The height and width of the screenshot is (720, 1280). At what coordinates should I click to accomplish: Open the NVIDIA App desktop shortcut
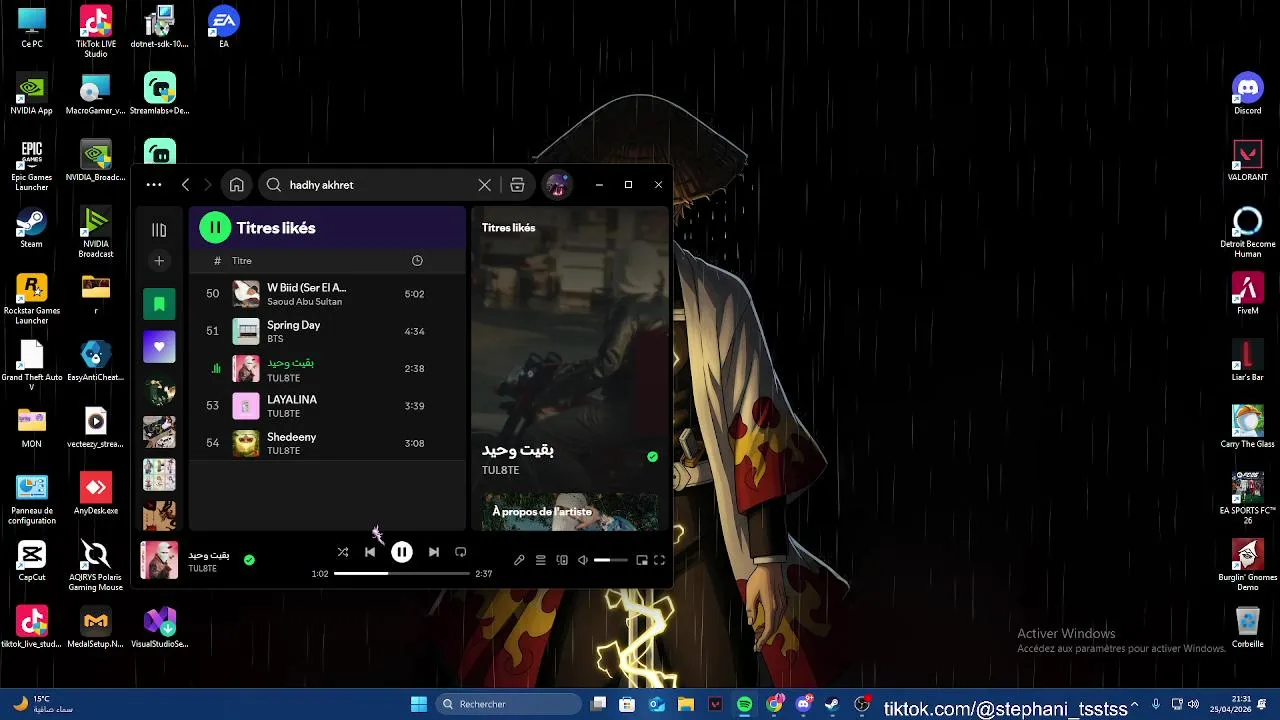point(32,94)
